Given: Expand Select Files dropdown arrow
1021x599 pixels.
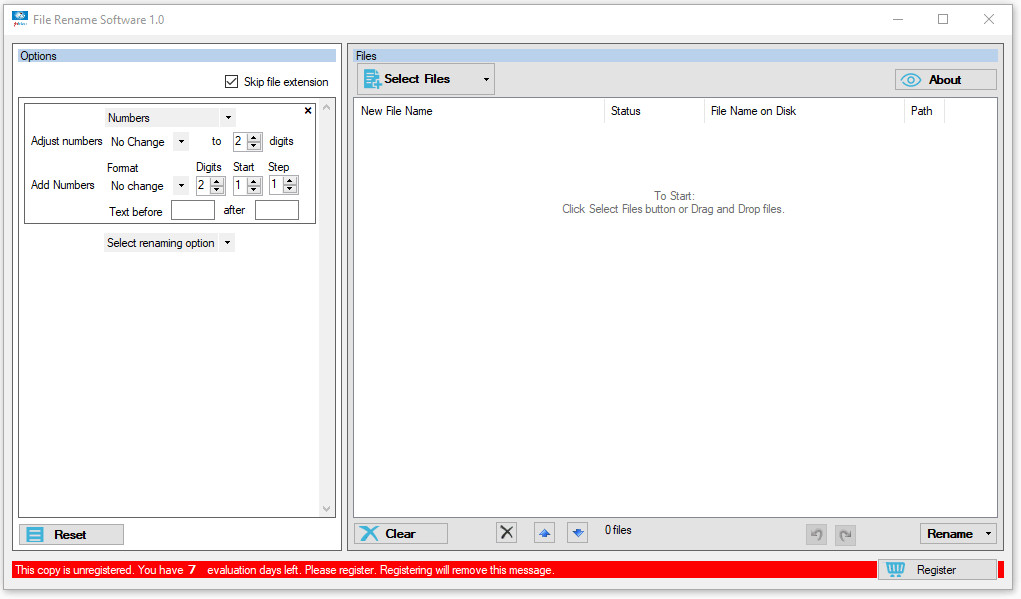Looking at the screenshot, I should coord(486,79).
